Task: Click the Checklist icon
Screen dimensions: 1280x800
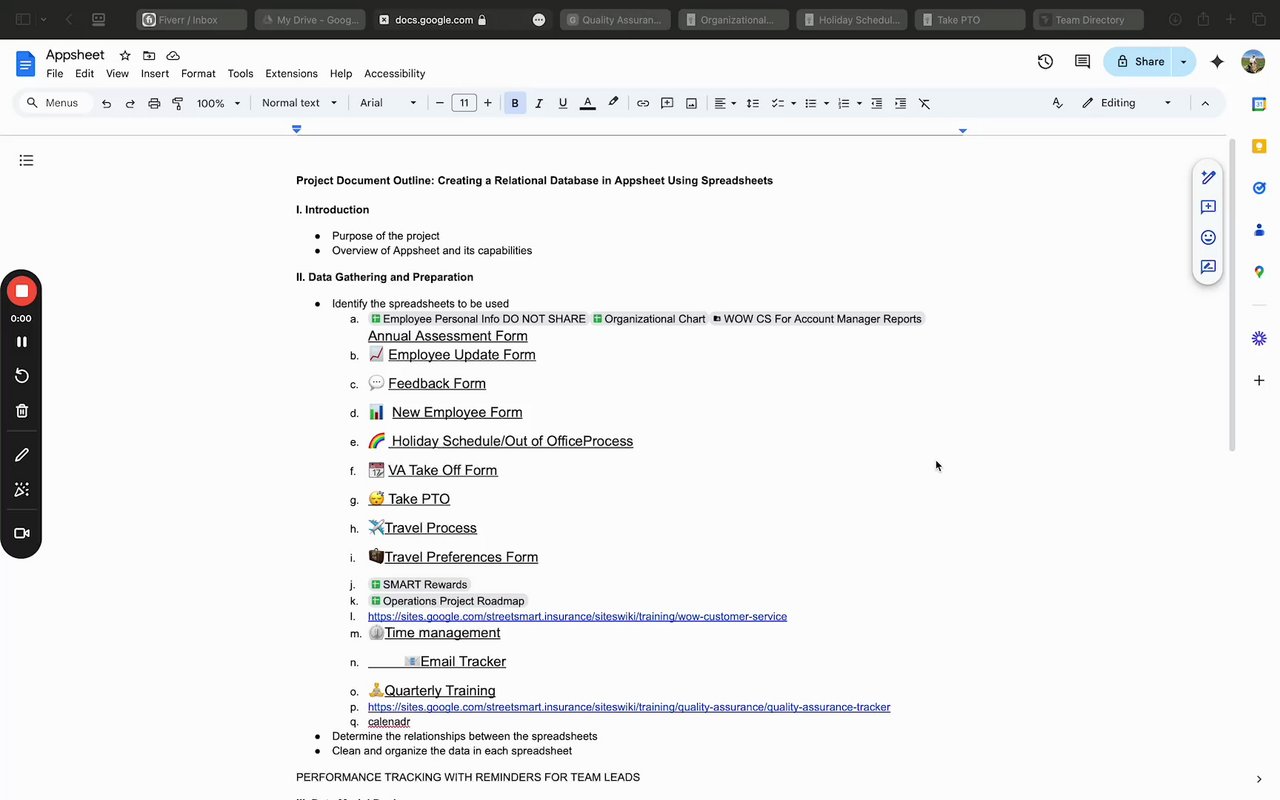Action: (777, 103)
